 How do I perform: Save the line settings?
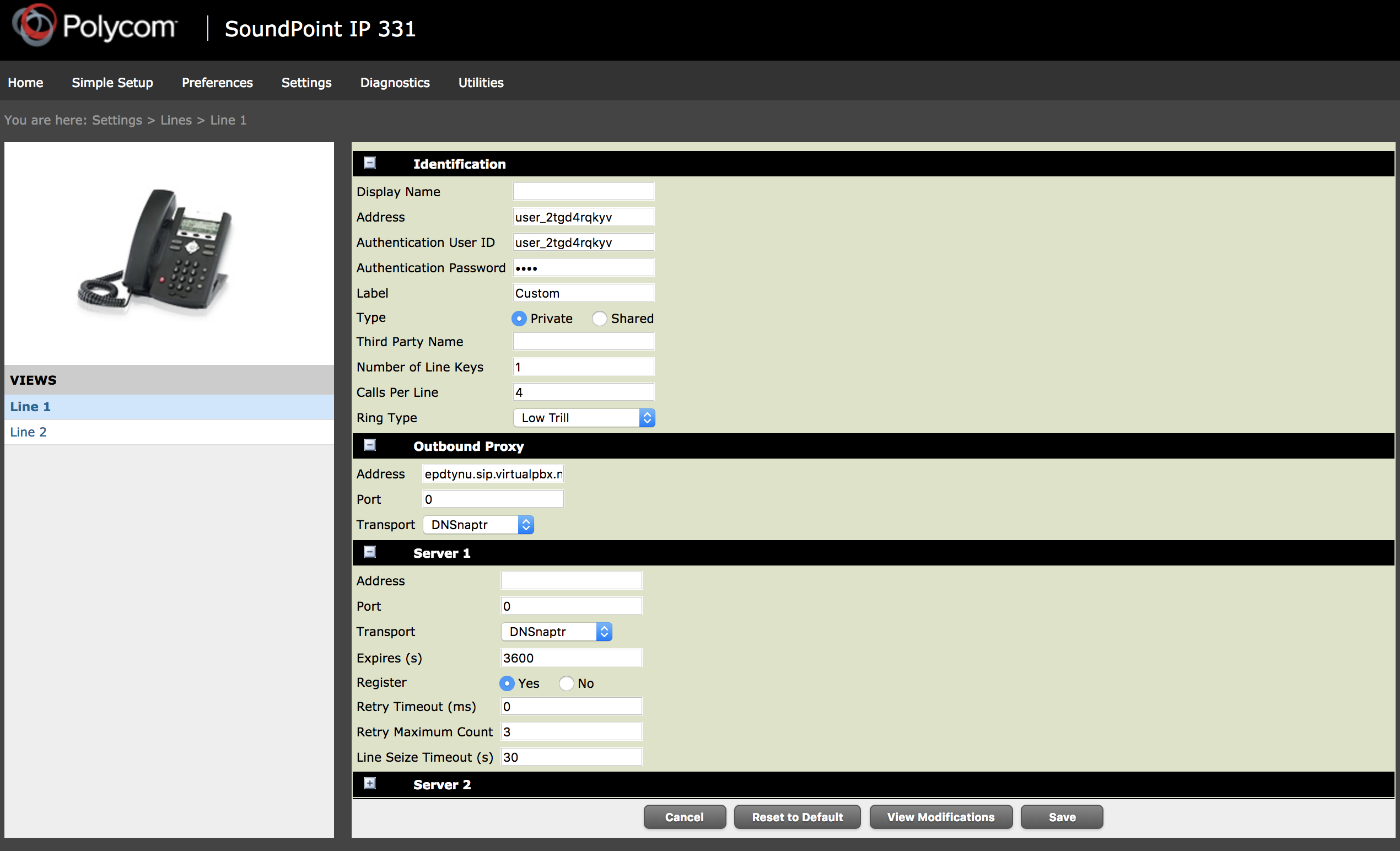click(x=1062, y=817)
